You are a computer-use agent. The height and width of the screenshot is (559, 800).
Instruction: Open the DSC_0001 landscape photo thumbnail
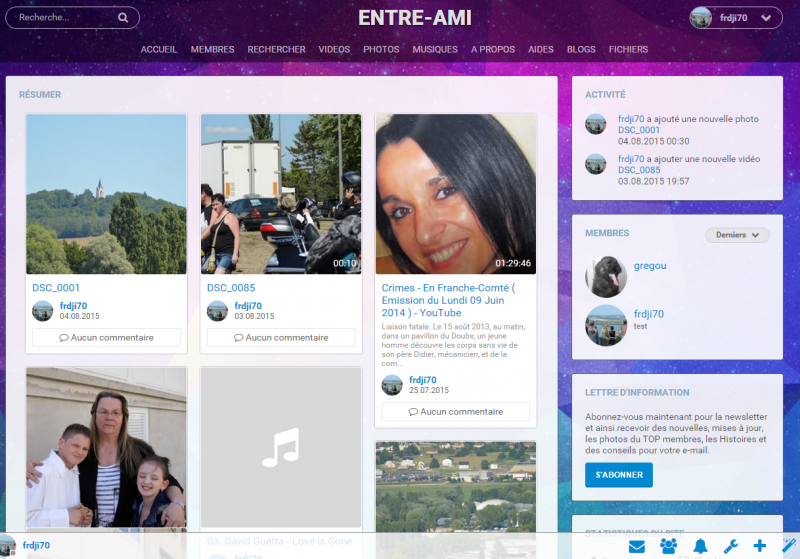pos(106,194)
